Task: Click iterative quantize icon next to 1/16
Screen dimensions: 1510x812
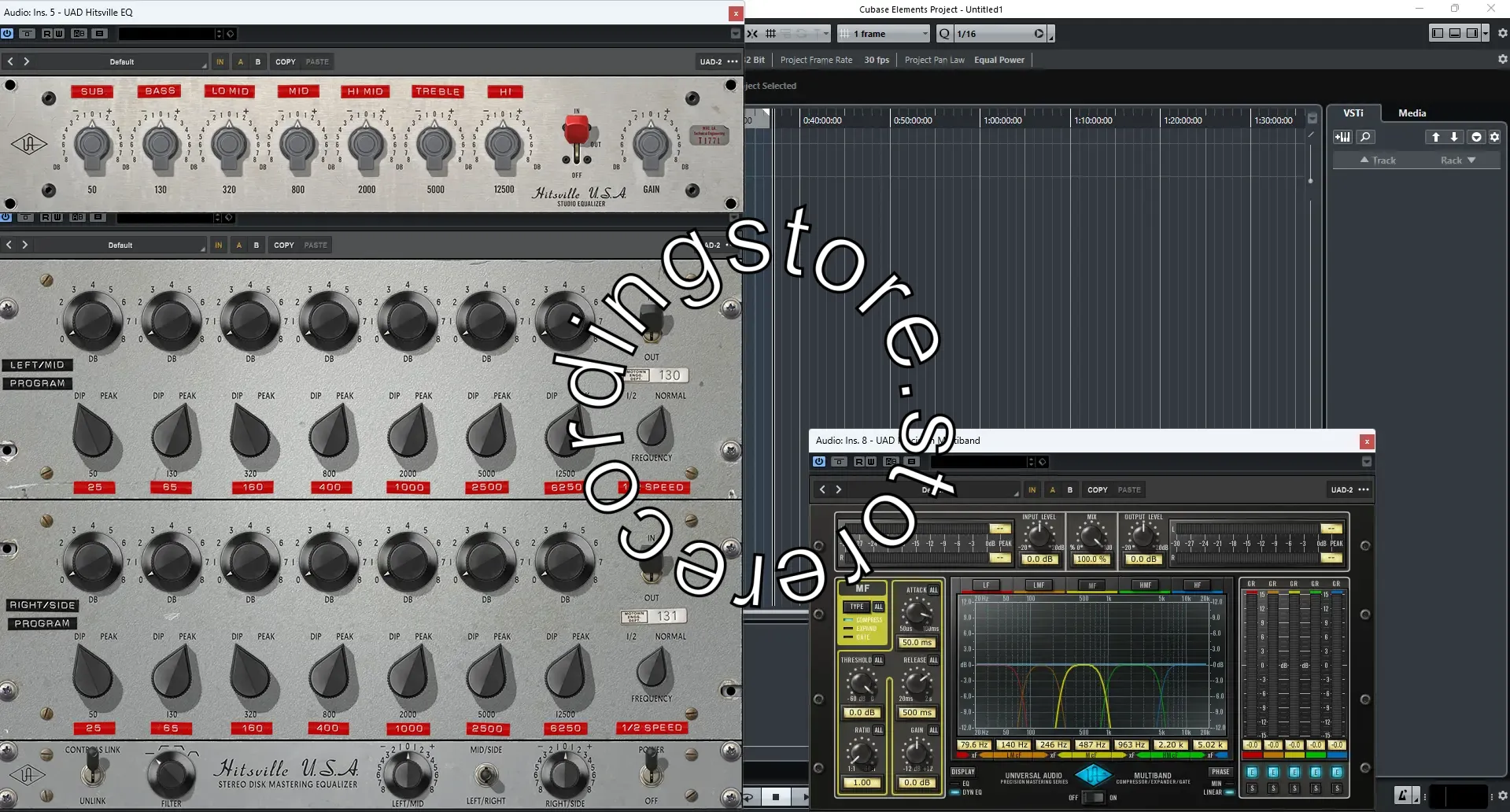Action: 1039,34
